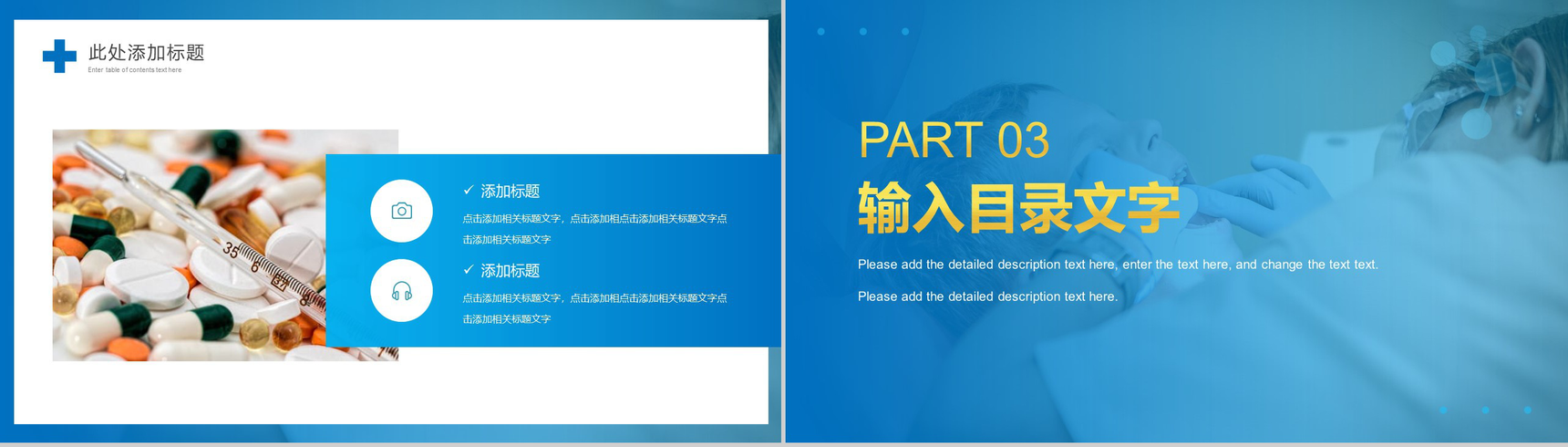1568x447 pixels.
Task: Click the last dot at bottom-right of PART 03 slide
Action: point(1528,411)
